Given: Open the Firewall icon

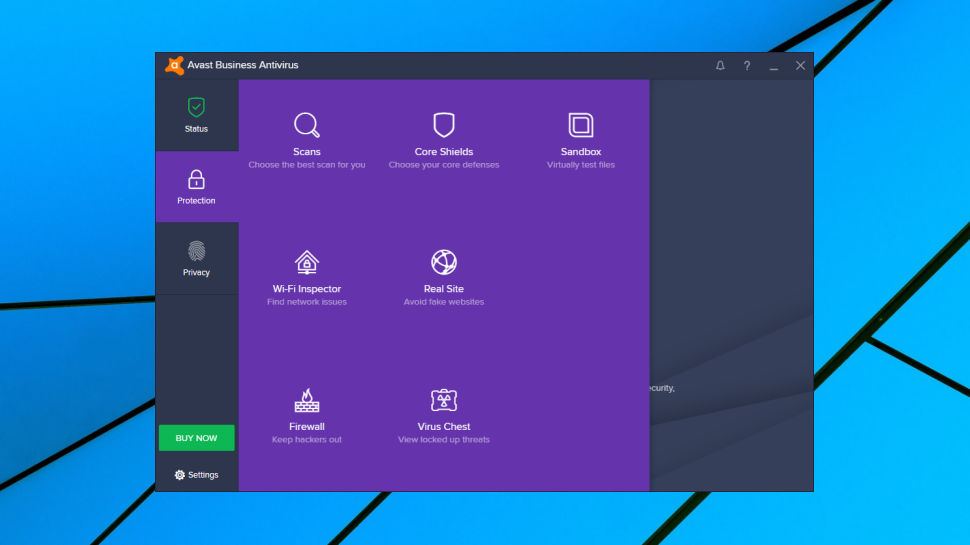Looking at the screenshot, I should pos(307,400).
